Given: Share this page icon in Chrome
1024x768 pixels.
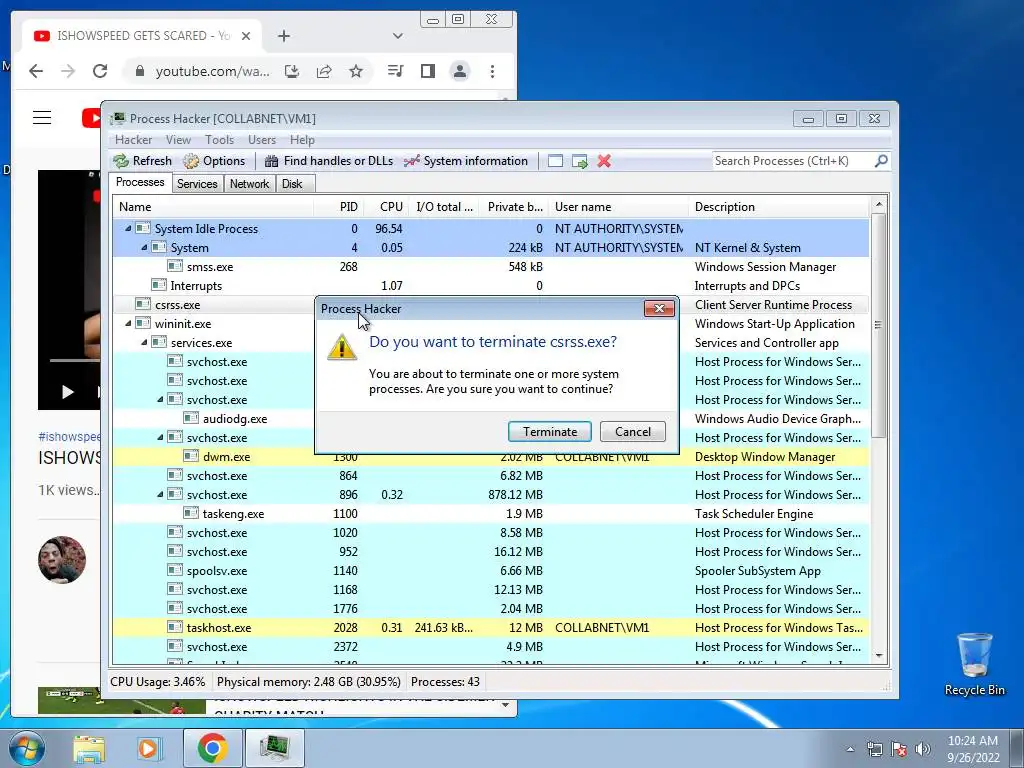Looking at the screenshot, I should [324, 71].
